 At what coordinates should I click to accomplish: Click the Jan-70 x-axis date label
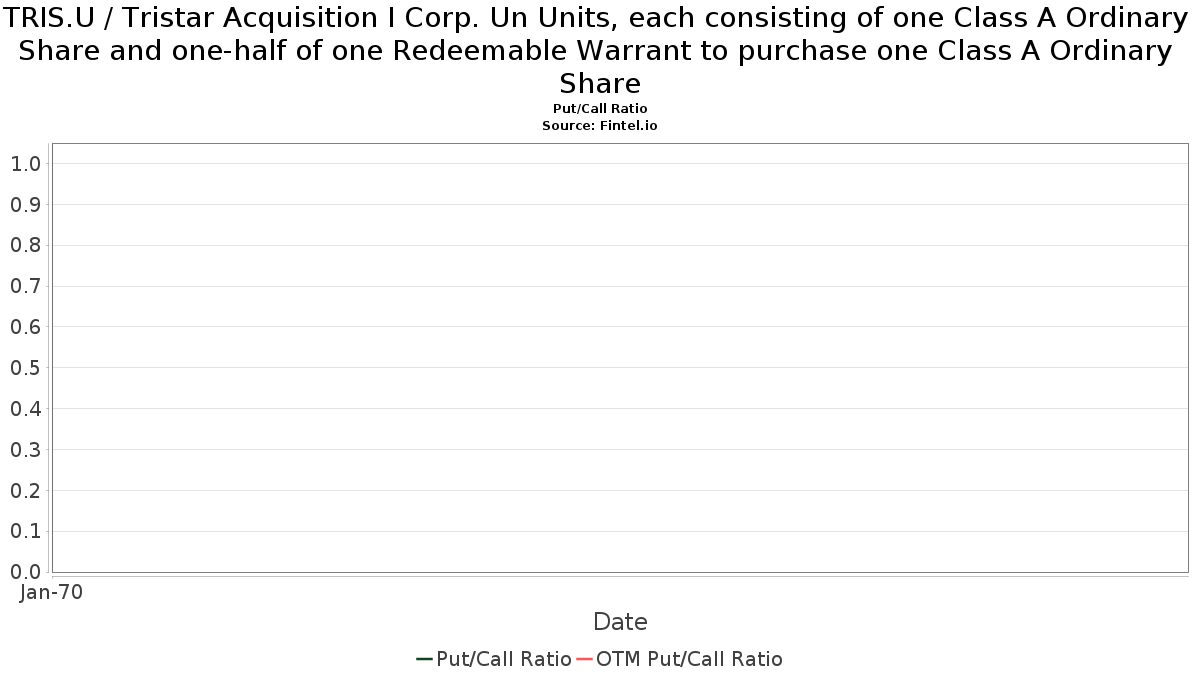coord(51,592)
